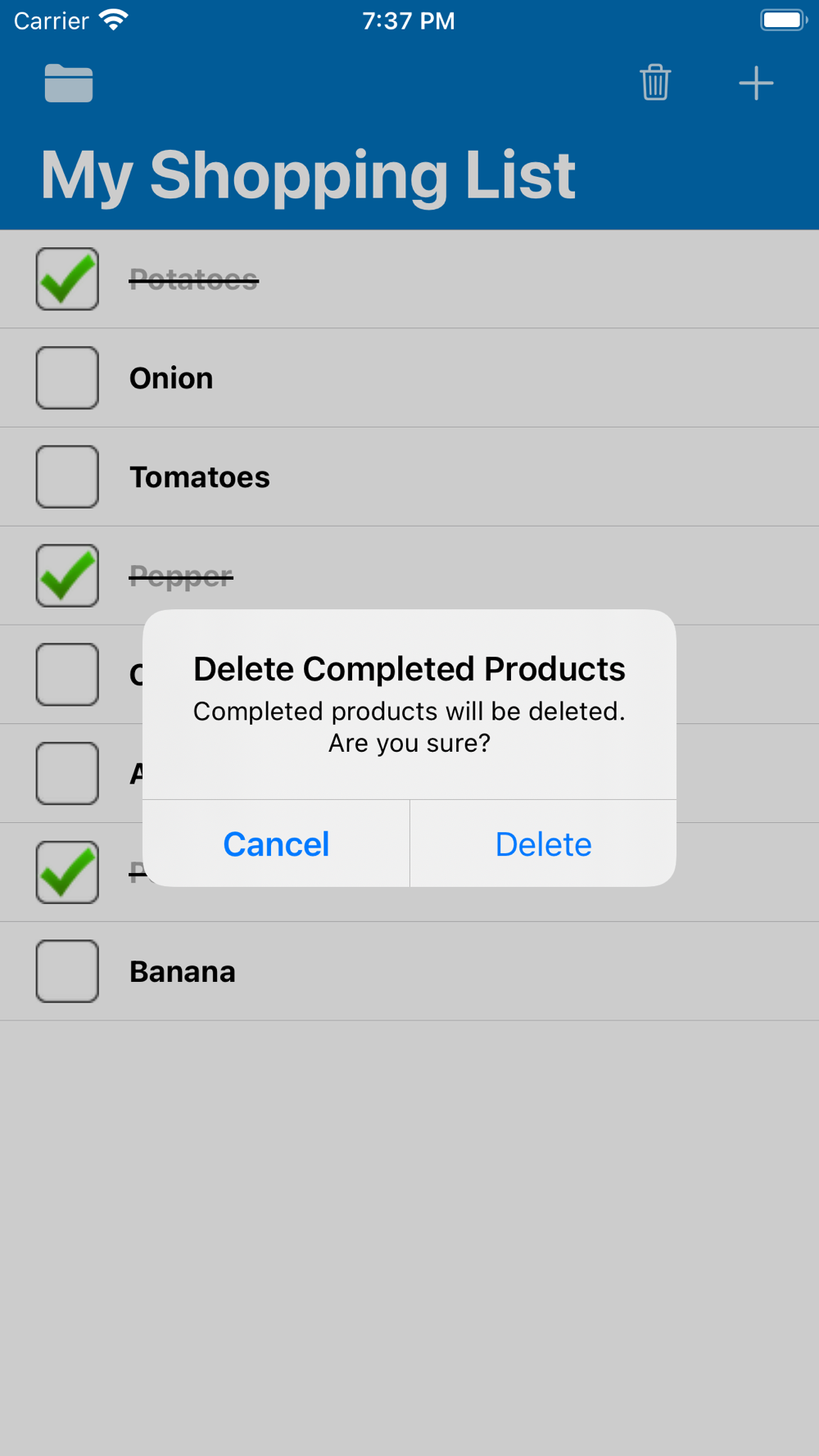Uncheck the Pepper checkbox
The height and width of the screenshot is (1456, 819).
(67, 576)
